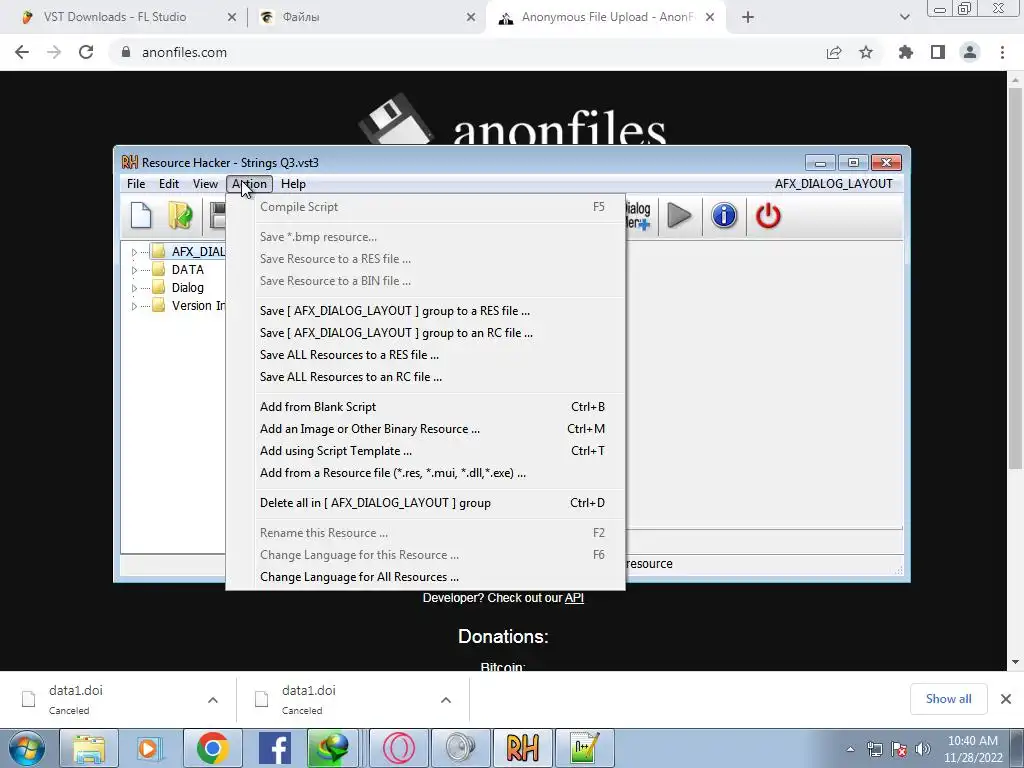Open the anonfiles API link
Viewport: 1024px width, 768px height.
click(574, 598)
